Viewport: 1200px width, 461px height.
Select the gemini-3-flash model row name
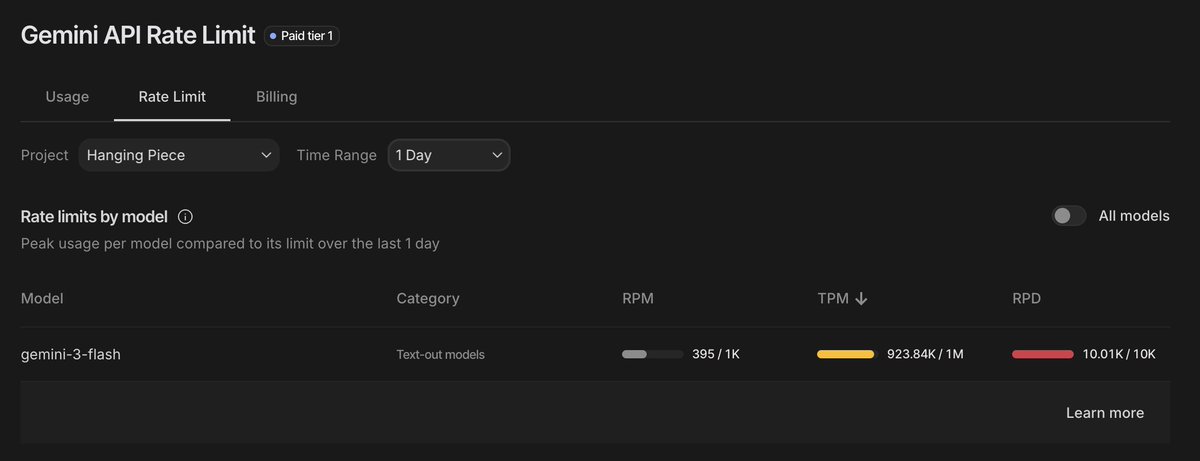[x=71, y=354]
